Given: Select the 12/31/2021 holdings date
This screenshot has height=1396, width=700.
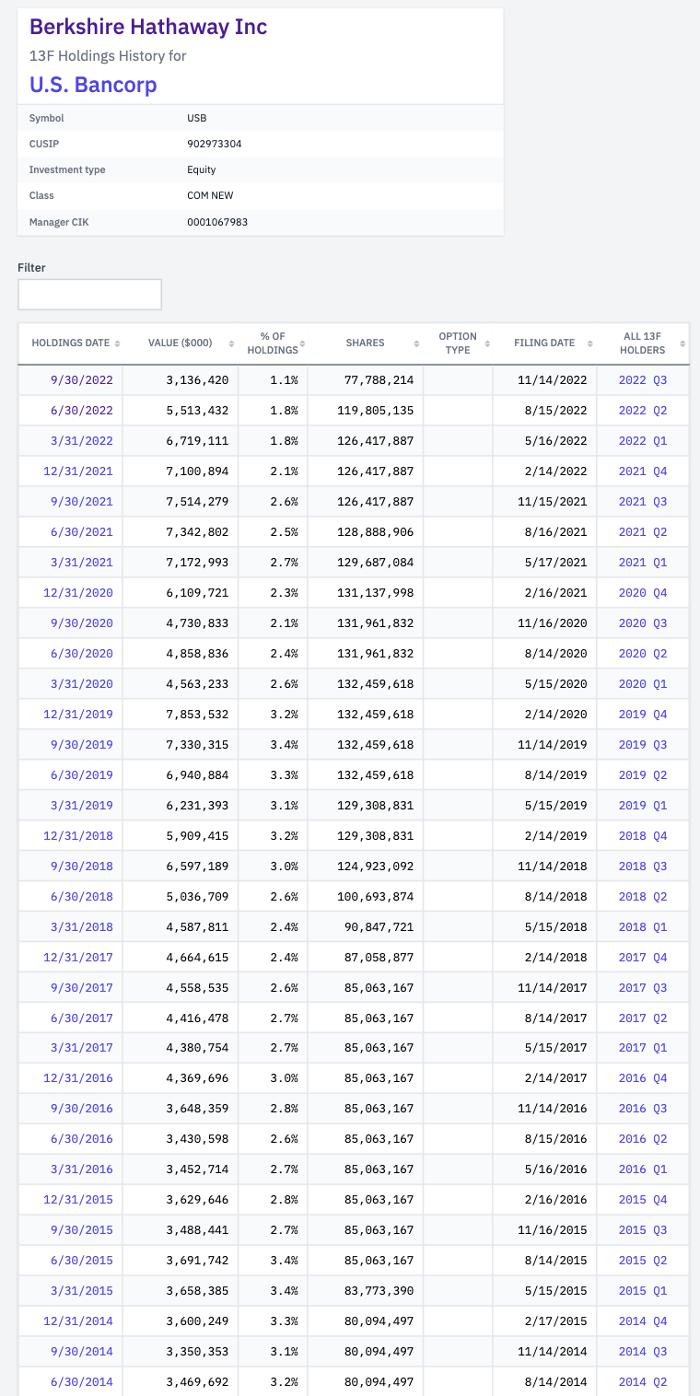Looking at the screenshot, I should 78,471.
